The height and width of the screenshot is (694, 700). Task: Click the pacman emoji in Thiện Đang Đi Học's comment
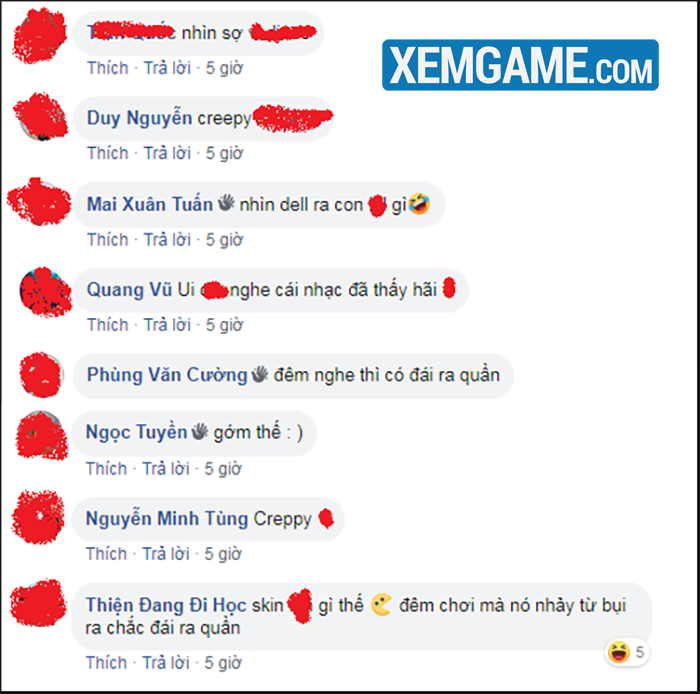click(382, 605)
